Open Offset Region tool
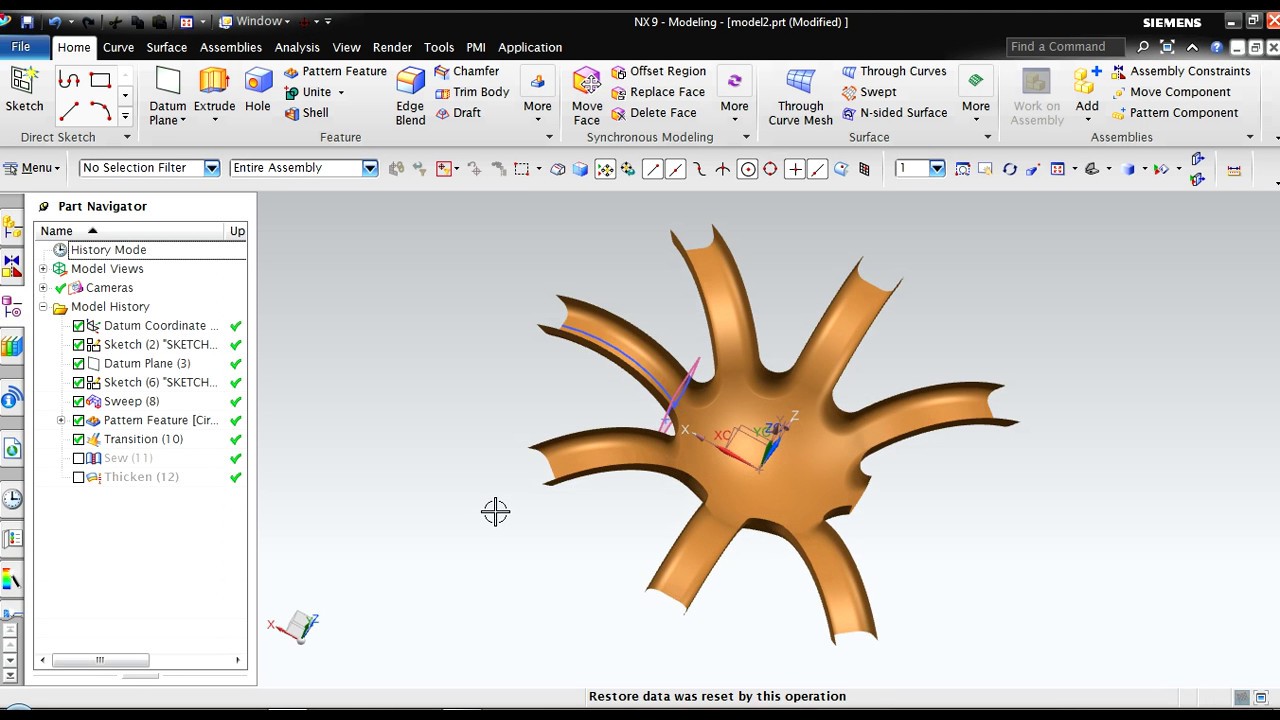Screen dimensions: 1280x720 point(659,71)
